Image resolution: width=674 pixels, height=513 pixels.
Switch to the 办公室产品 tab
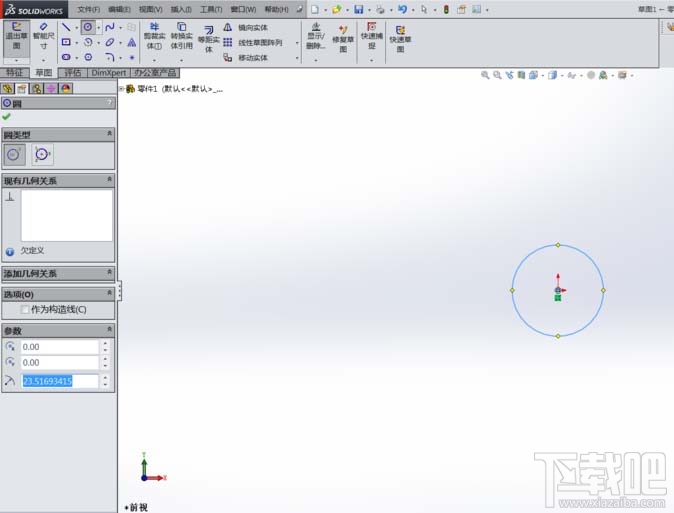coord(155,73)
